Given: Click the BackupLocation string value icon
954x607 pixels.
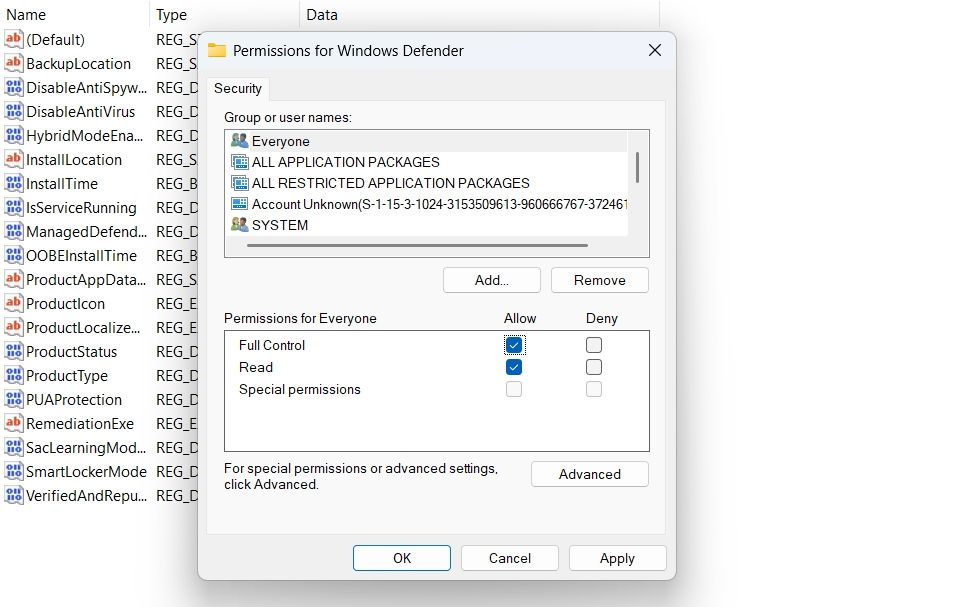Looking at the screenshot, I should [x=13, y=63].
